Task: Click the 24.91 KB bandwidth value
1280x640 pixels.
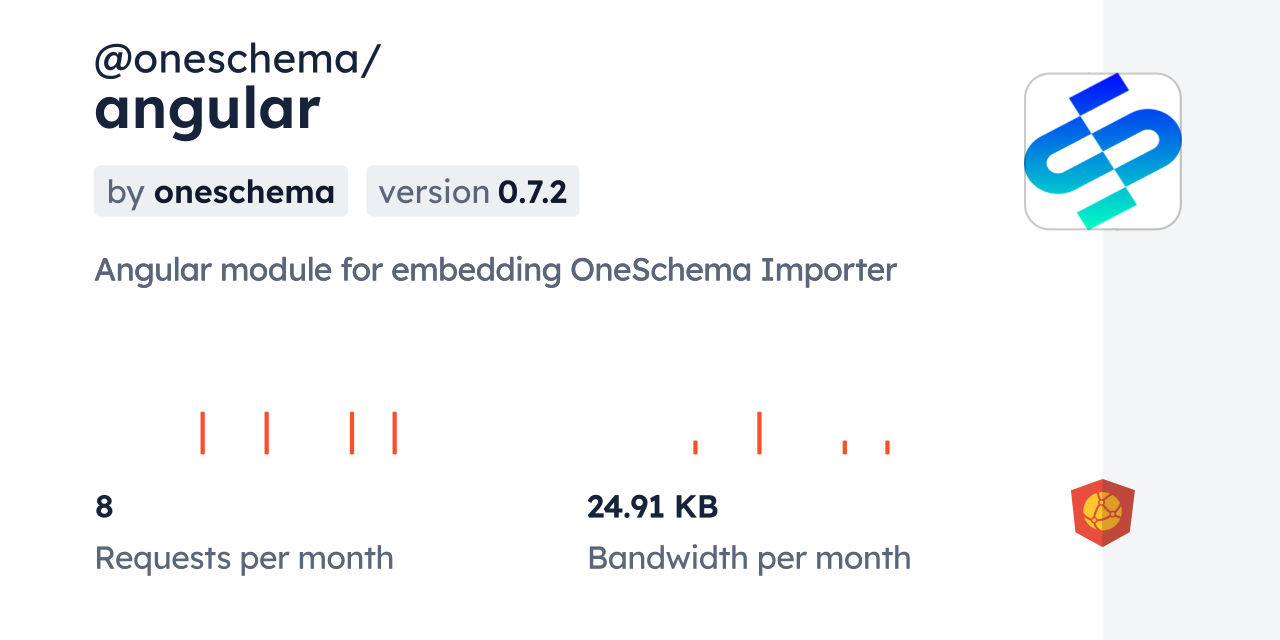Action: click(652, 507)
